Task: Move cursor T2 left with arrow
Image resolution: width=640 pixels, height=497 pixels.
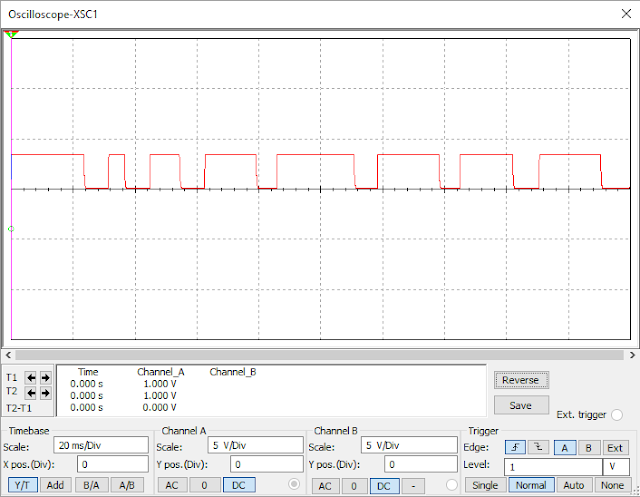Action: tap(31, 393)
